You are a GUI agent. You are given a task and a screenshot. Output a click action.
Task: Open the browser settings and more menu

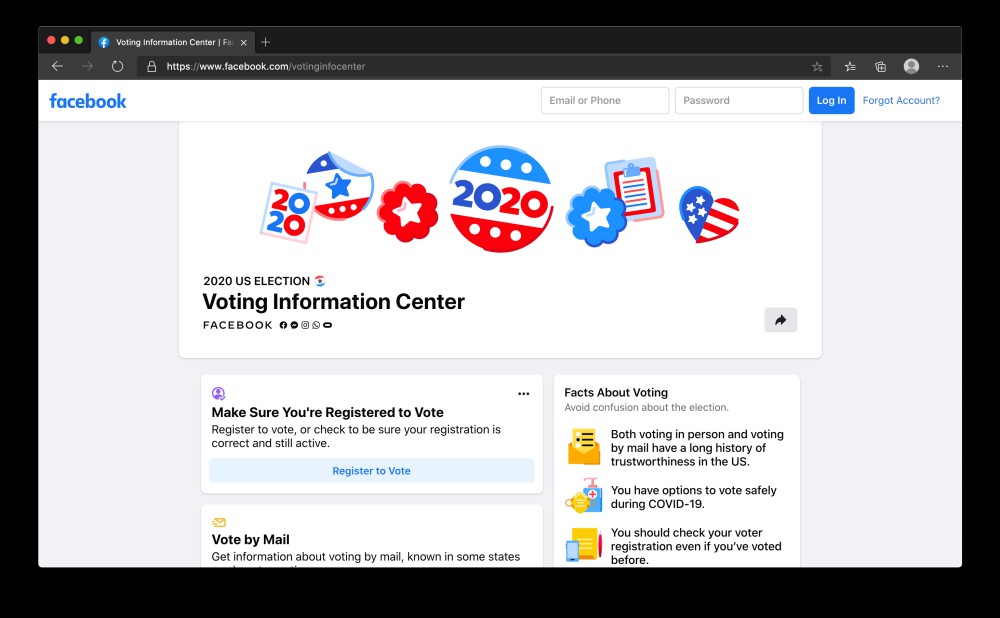coord(943,66)
